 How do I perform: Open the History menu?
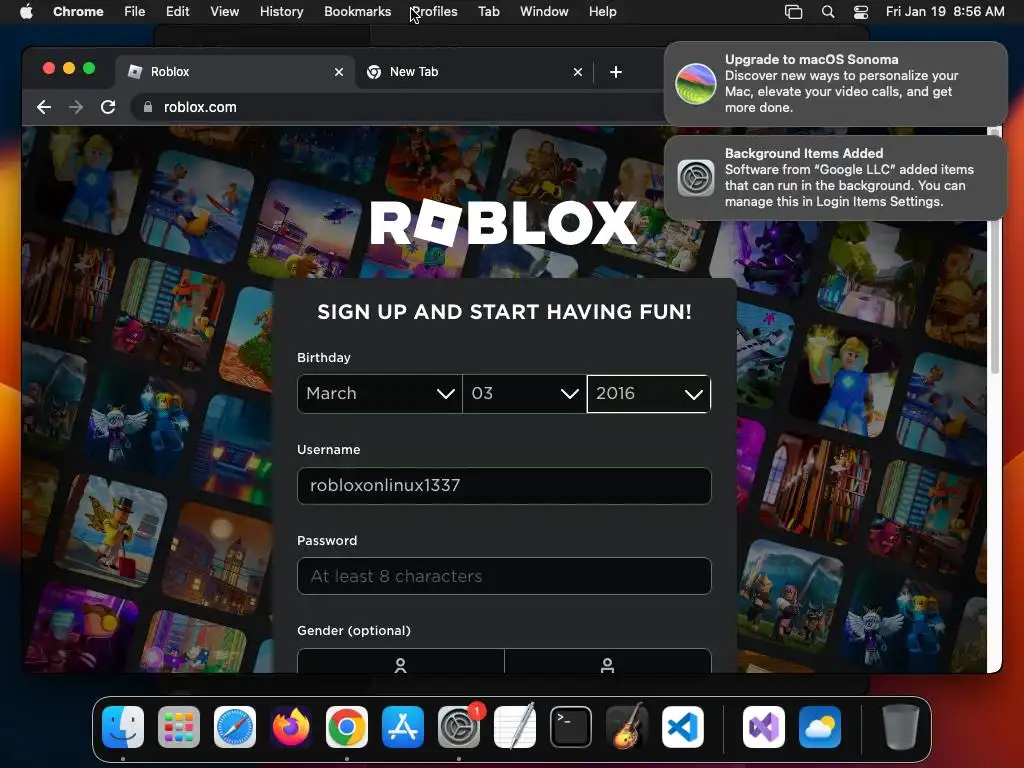point(281,11)
